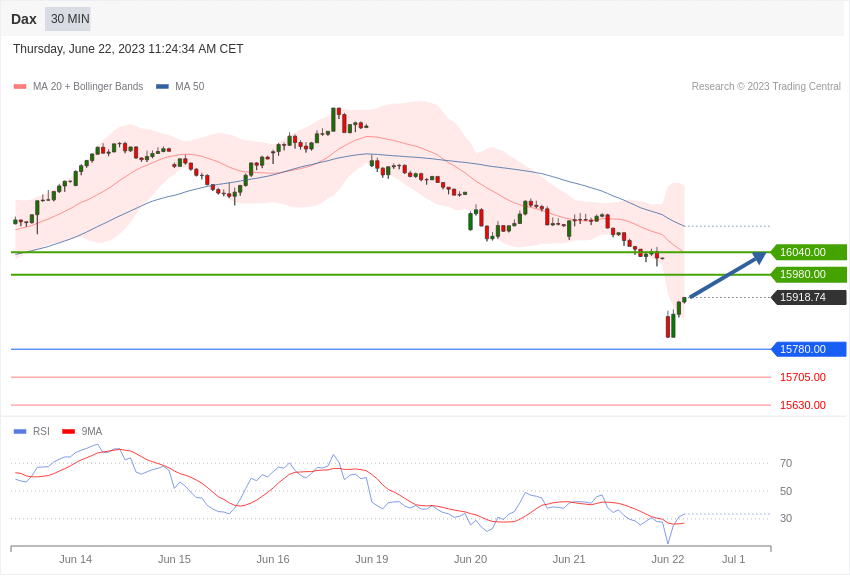Click the Jul 1 date axis label
Screen dimensions: 850x576
coord(733,559)
